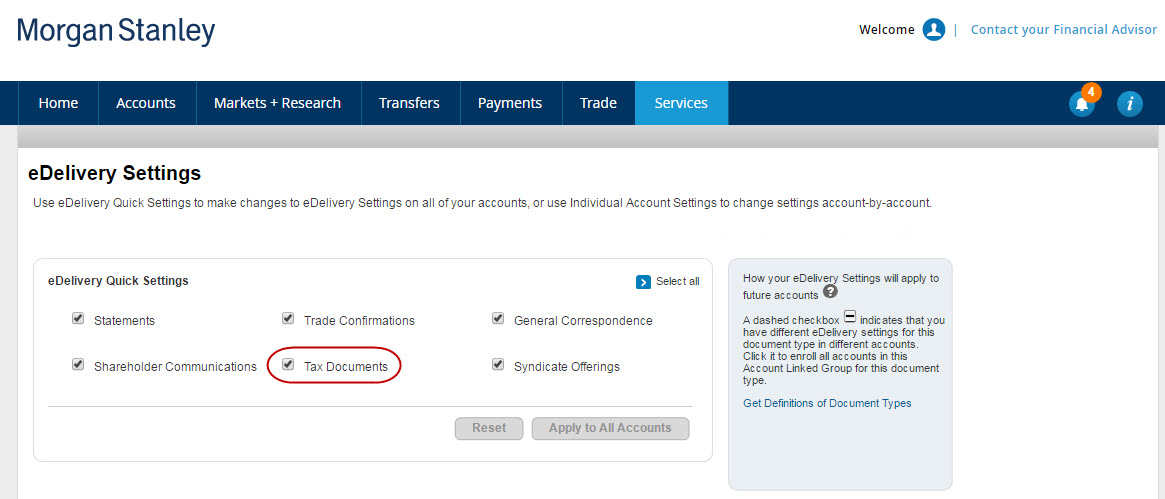Image resolution: width=1165 pixels, height=499 pixels.
Task: Toggle the General Correspondence checkbox
Action: (499, 319)
